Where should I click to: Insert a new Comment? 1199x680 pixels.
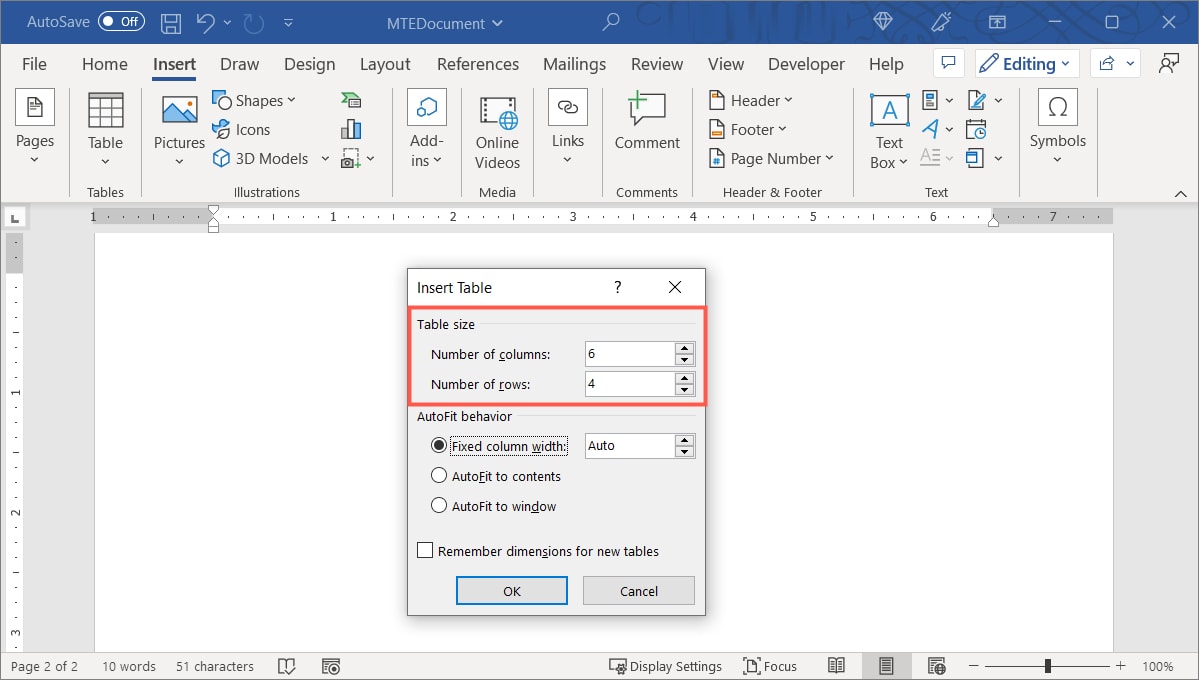(x=646, y=110)
